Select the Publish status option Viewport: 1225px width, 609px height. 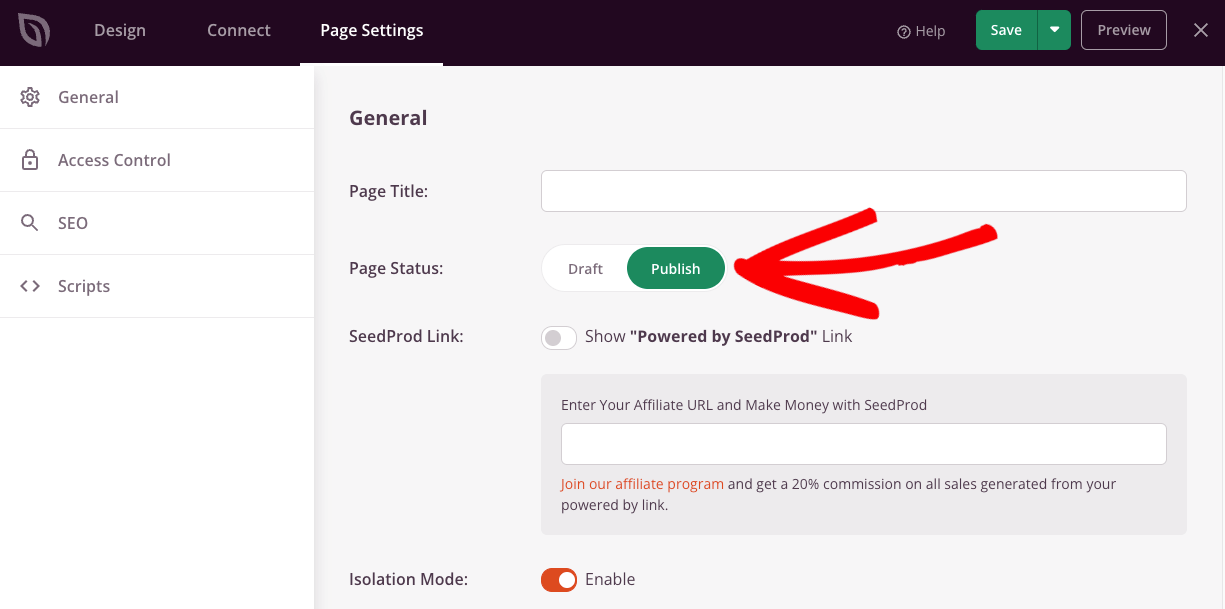pyautogui.click(x=675, y=268)
